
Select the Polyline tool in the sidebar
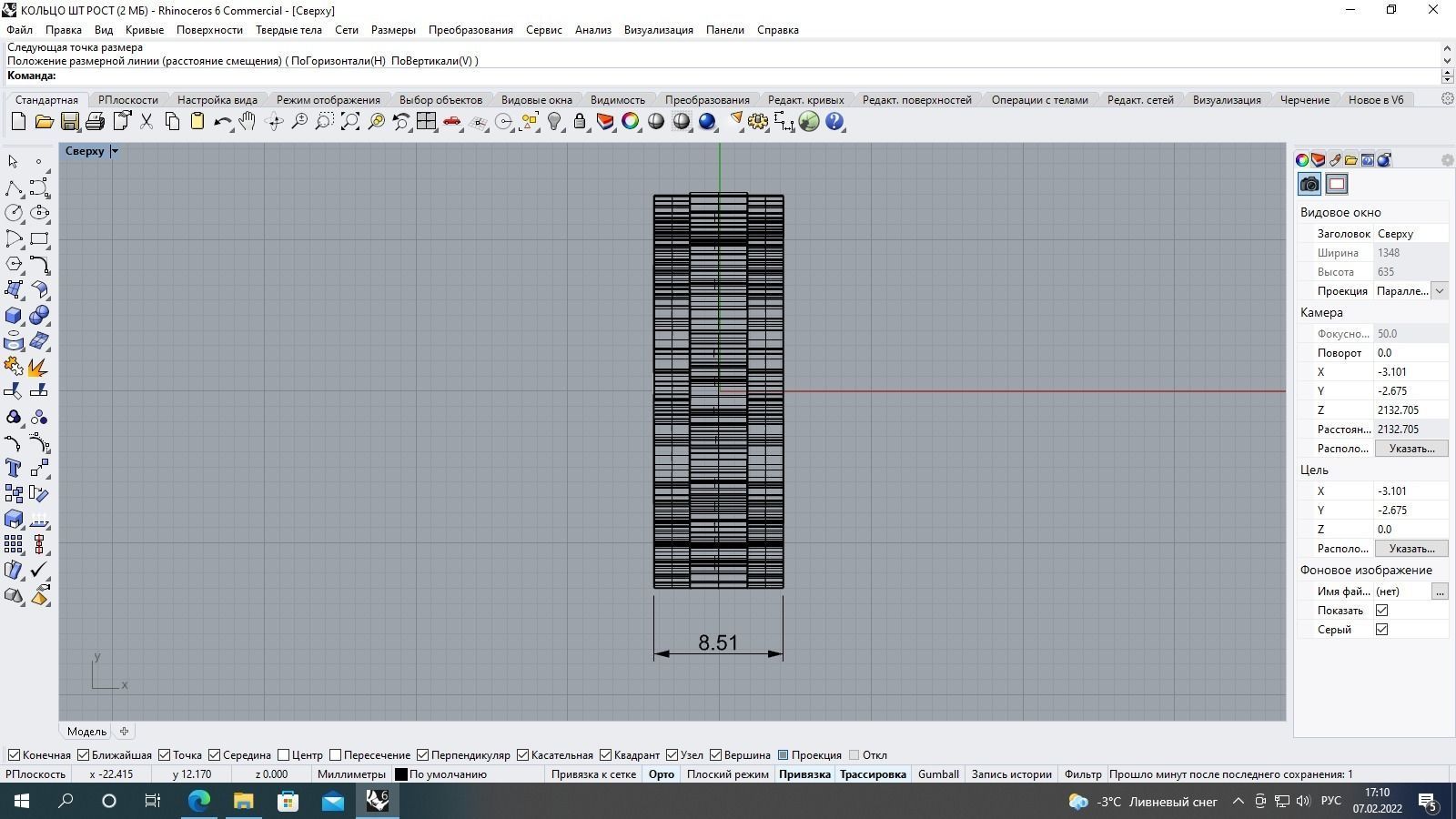click(x=14, y=188)
